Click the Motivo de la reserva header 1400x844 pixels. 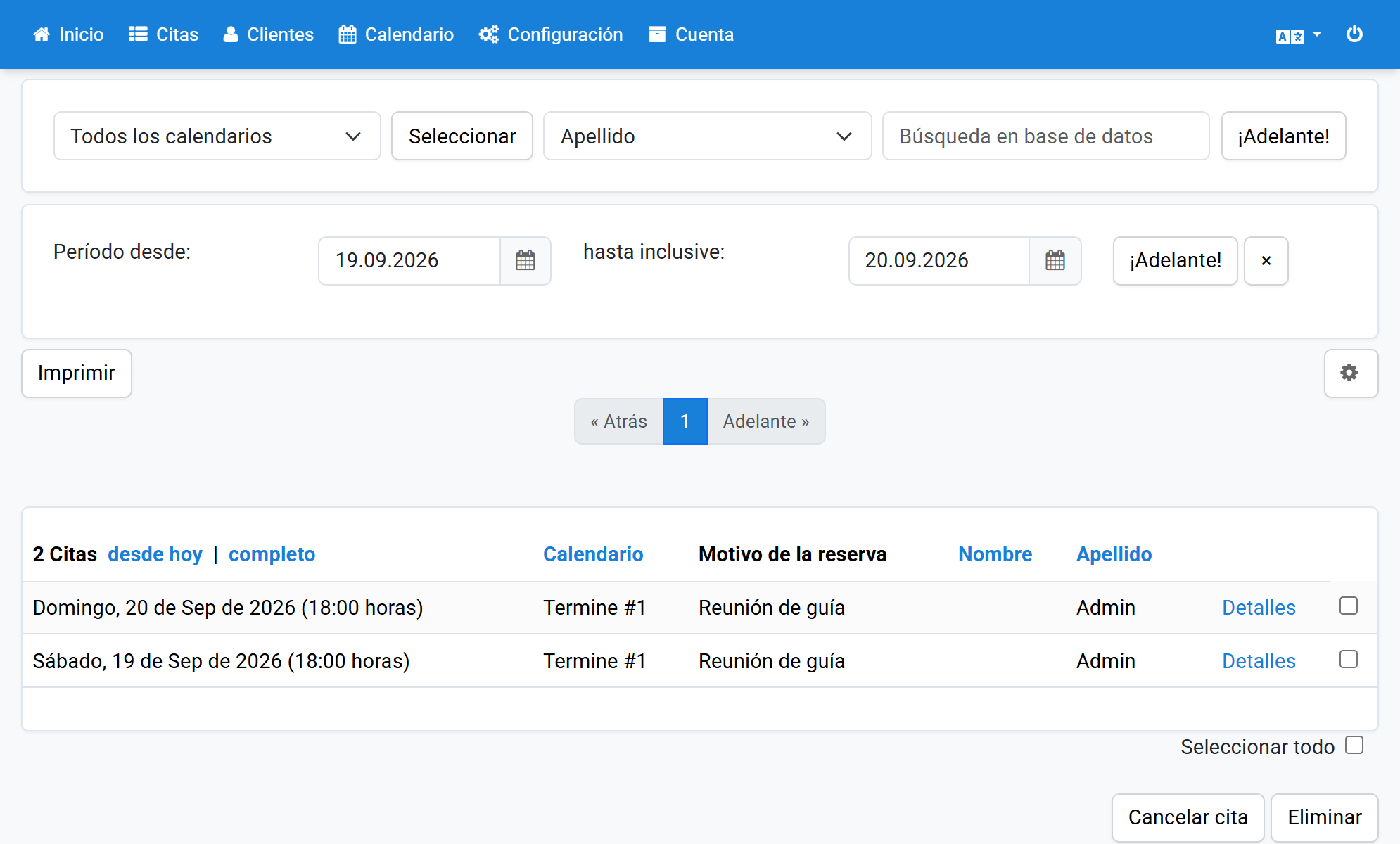(793, 554)
